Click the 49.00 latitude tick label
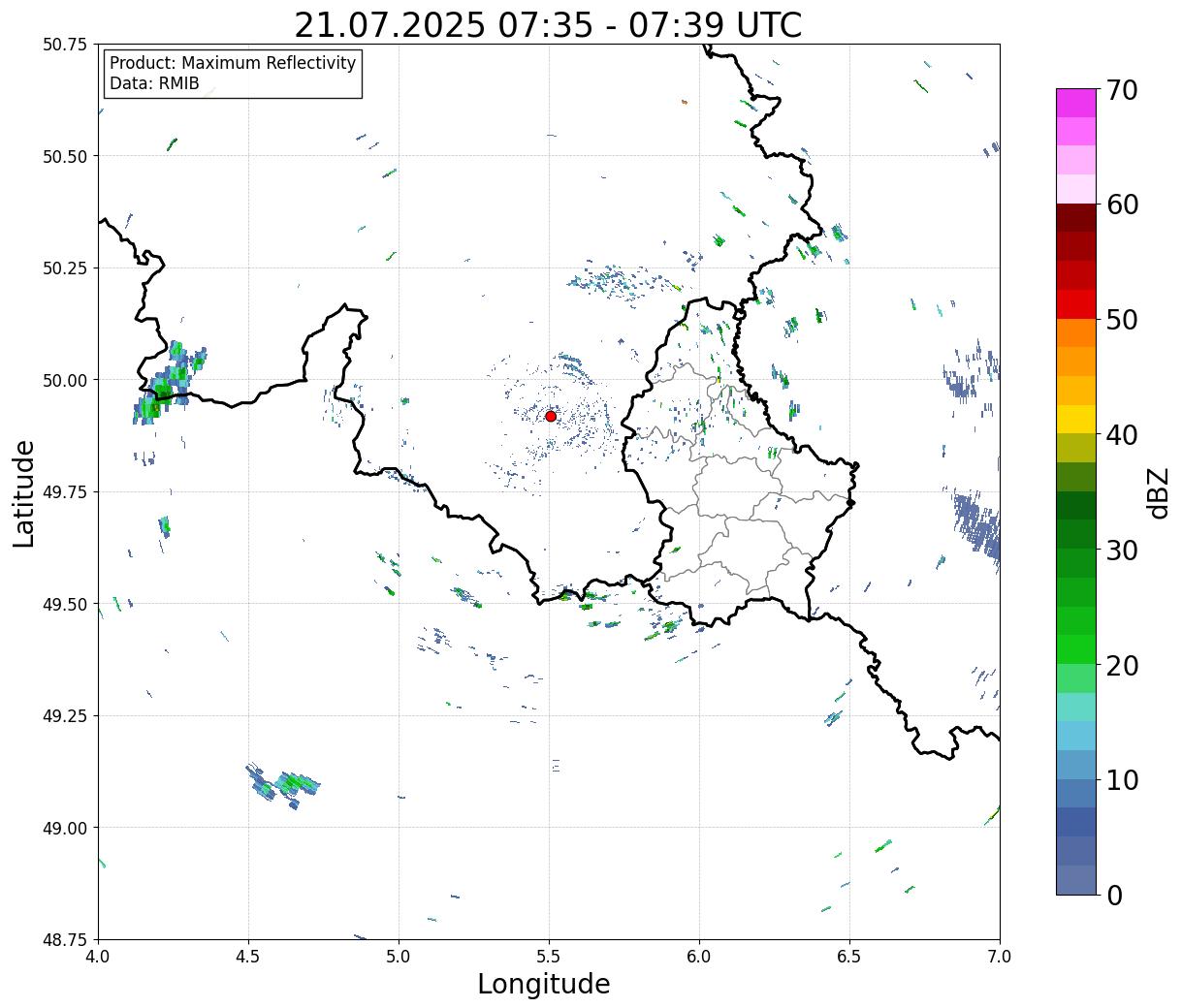1182x1008 pixels. pyautogui.click(x=65, y=828)
